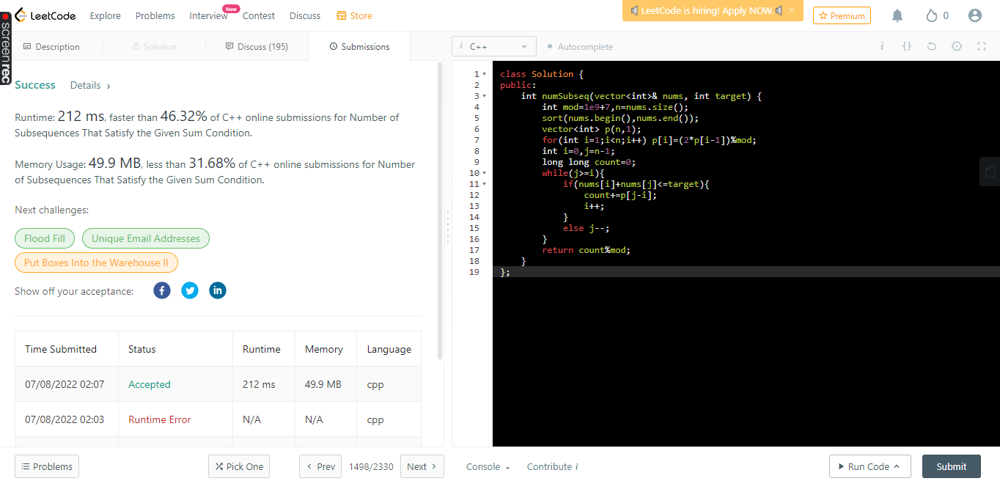This screenshot has height=481, width=1000.
Task: Visit the Store
Action: (x=354, y=15)
